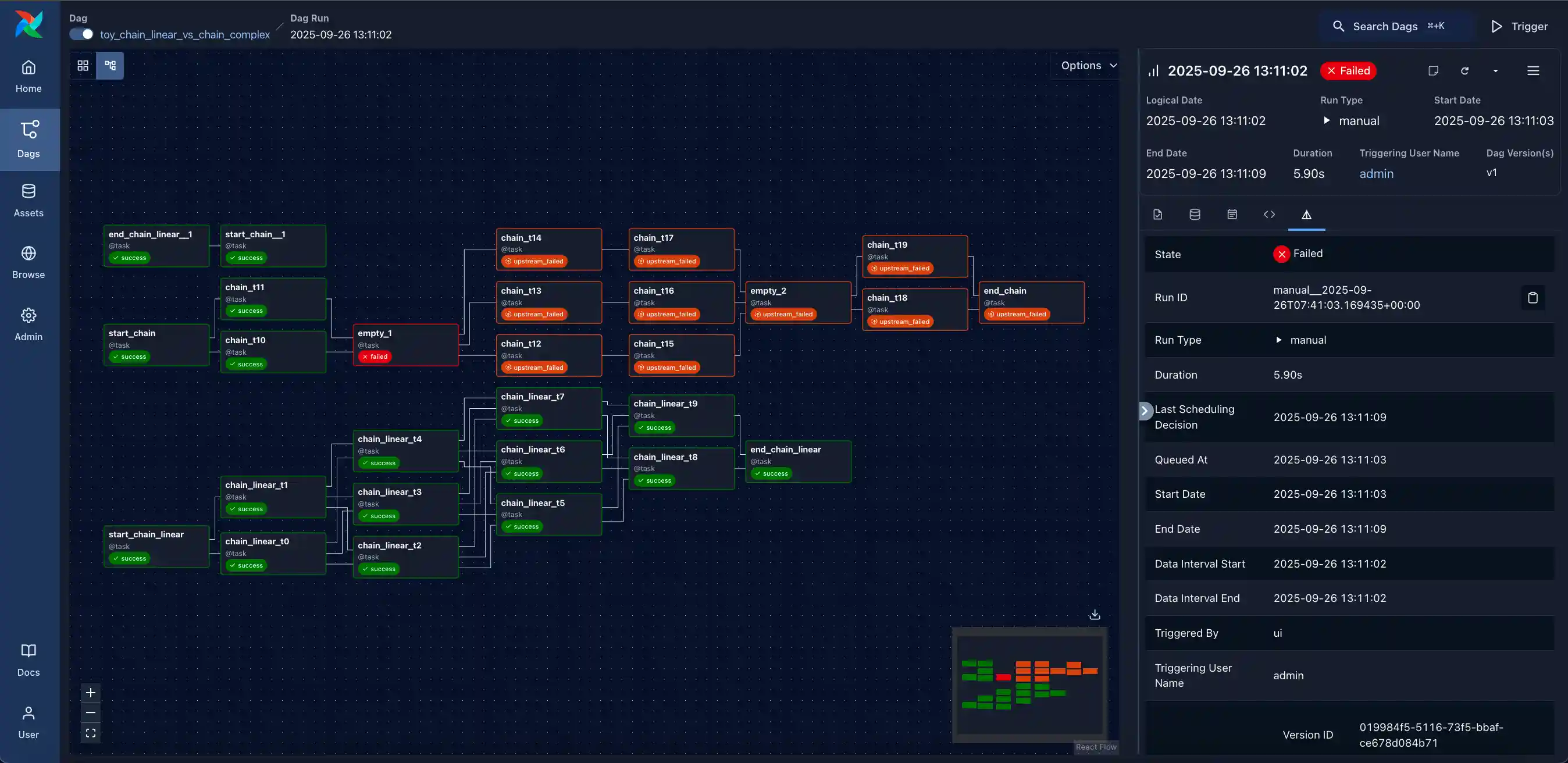
Task: Open the dag run actions caret menu
Action: [1495, 71]
